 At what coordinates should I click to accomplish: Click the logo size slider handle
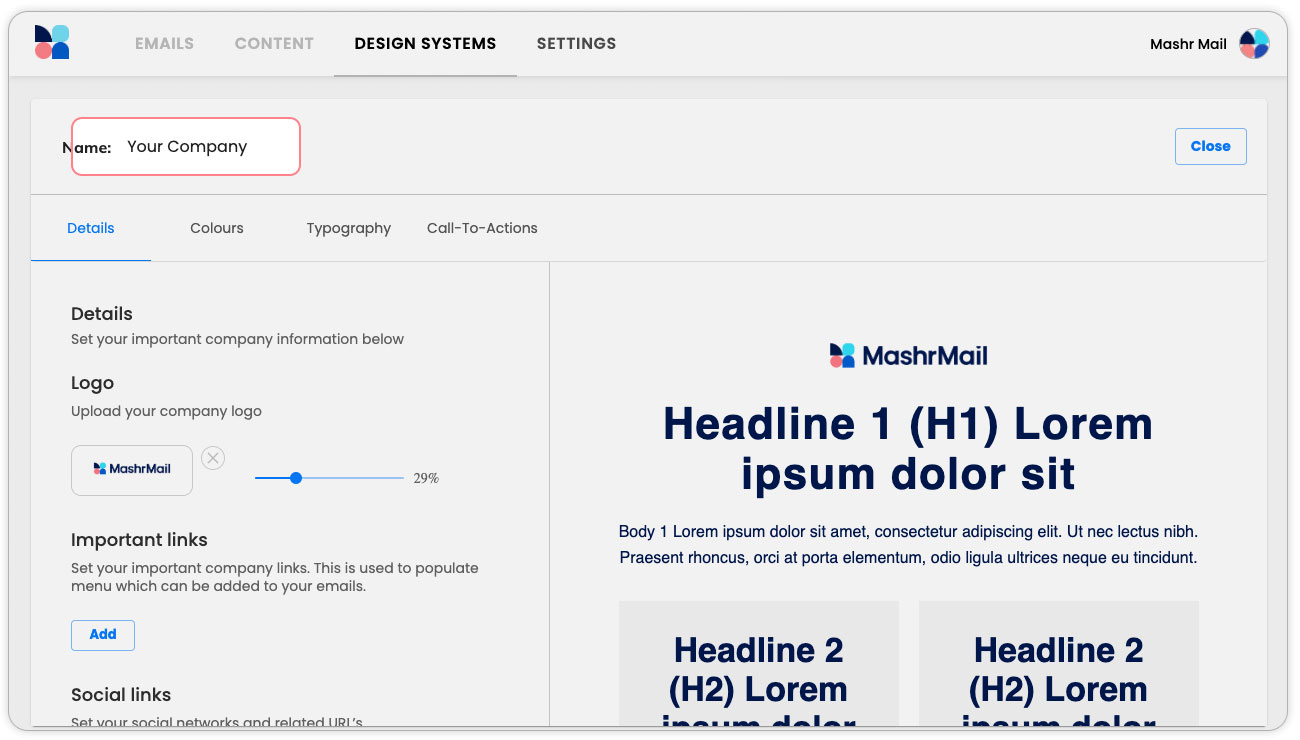click(296, 478)
